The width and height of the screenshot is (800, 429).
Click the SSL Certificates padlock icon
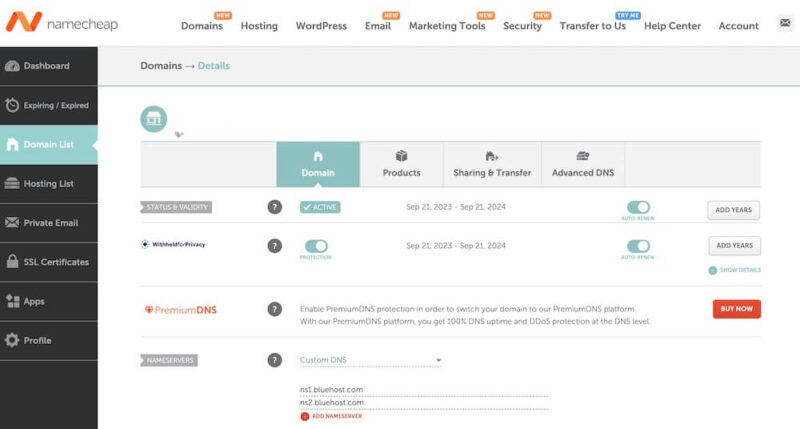coord(13,262)
